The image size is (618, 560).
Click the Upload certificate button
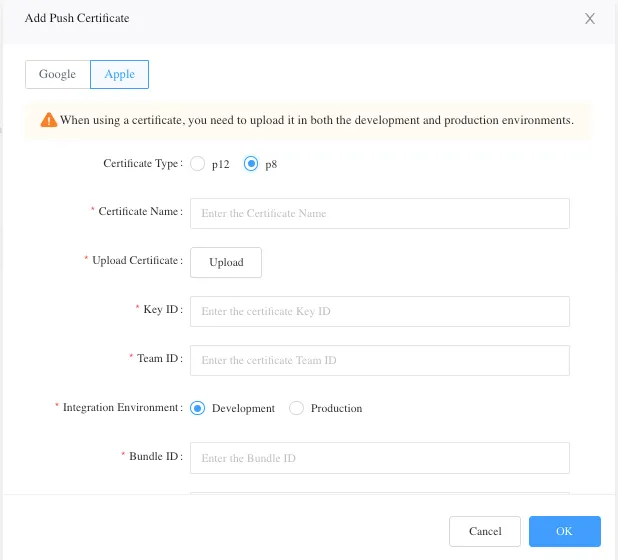[226, 262]
